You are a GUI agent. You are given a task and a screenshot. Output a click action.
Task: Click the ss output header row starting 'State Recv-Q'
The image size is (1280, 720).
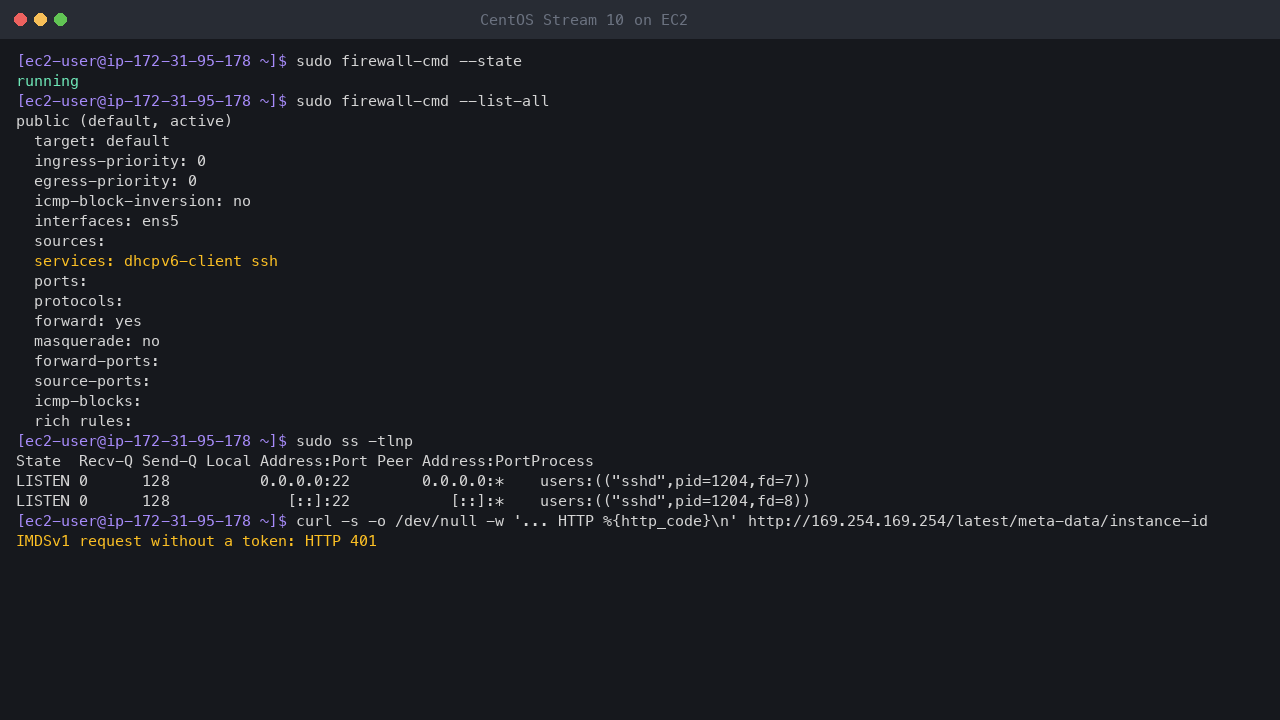305,461
